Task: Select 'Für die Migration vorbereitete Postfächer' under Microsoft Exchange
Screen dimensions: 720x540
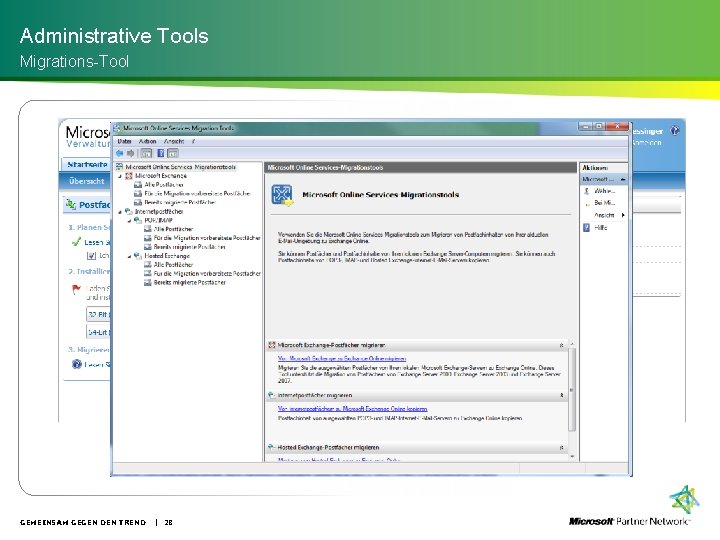Action: point(197,194)
